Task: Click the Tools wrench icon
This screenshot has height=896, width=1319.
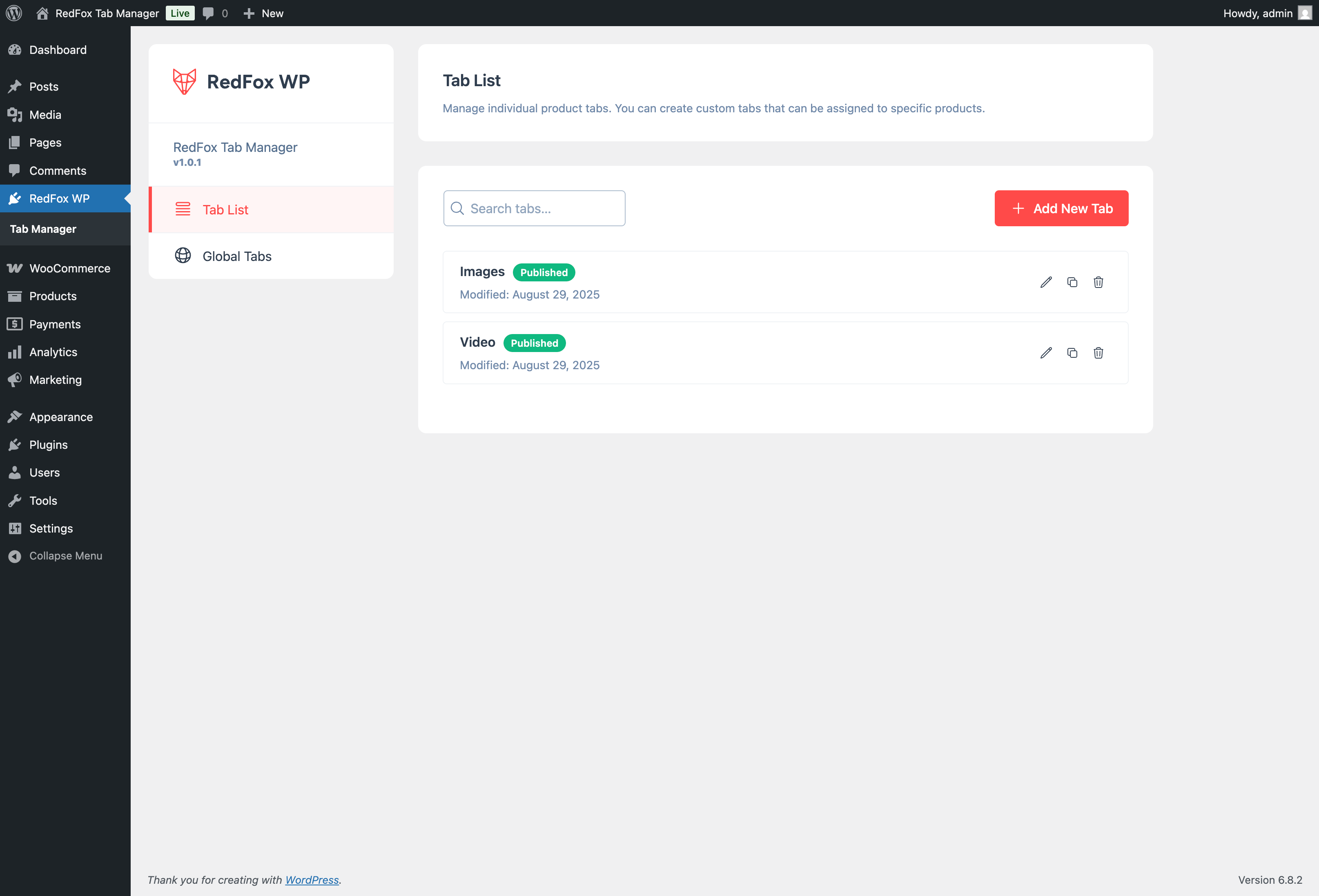Action: 15,501
